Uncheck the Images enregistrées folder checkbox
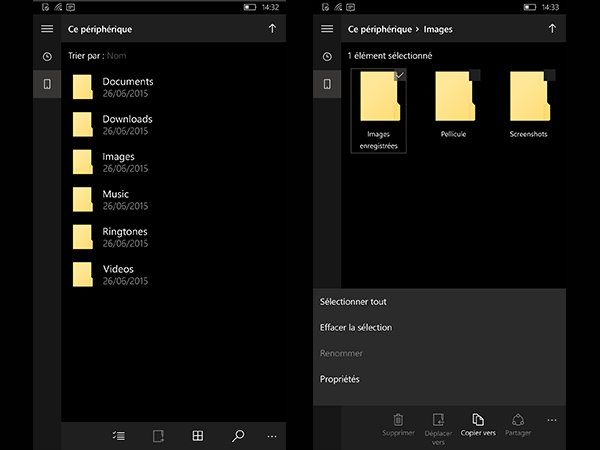This screenshot has width=600, height=450. tap(400, 76)
